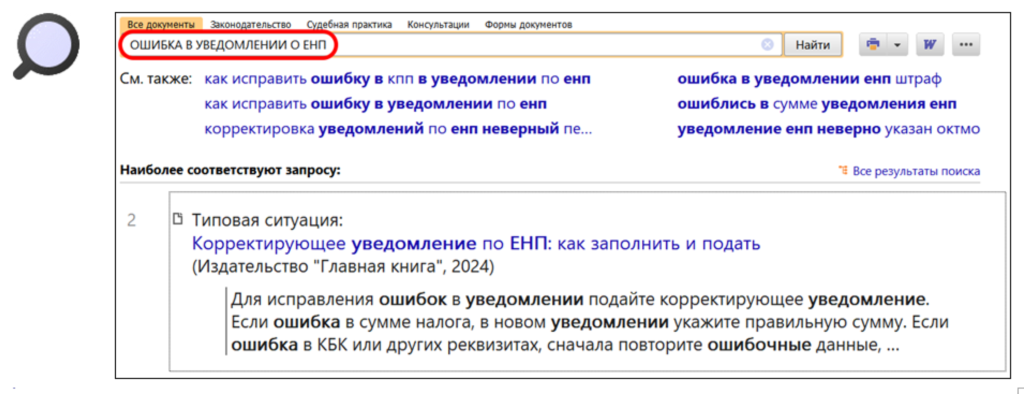Screen dimensions: 1024x394
Task: Click the tree icon next to Все результаты поиска
Action: tap(843, 171)
